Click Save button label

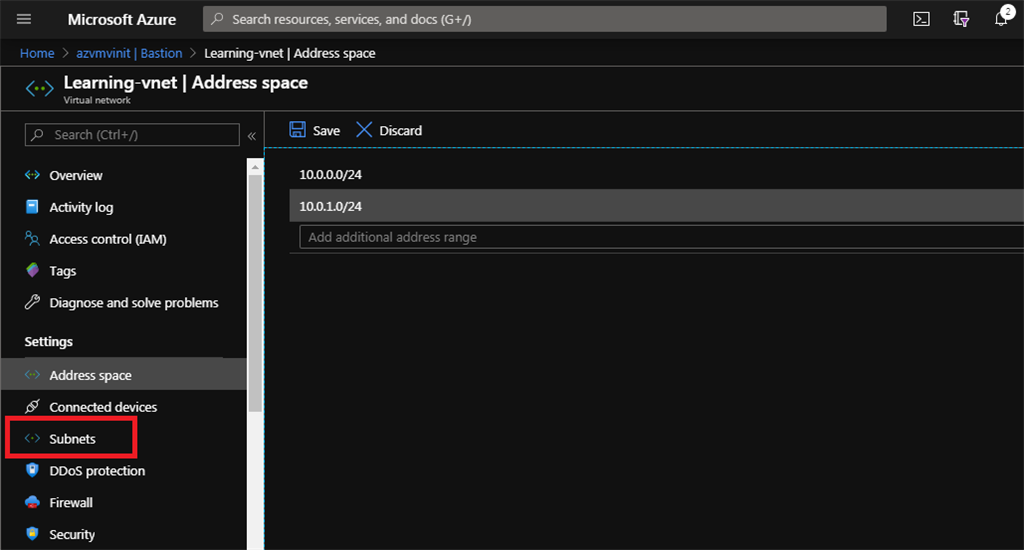(x=326, y=131)
